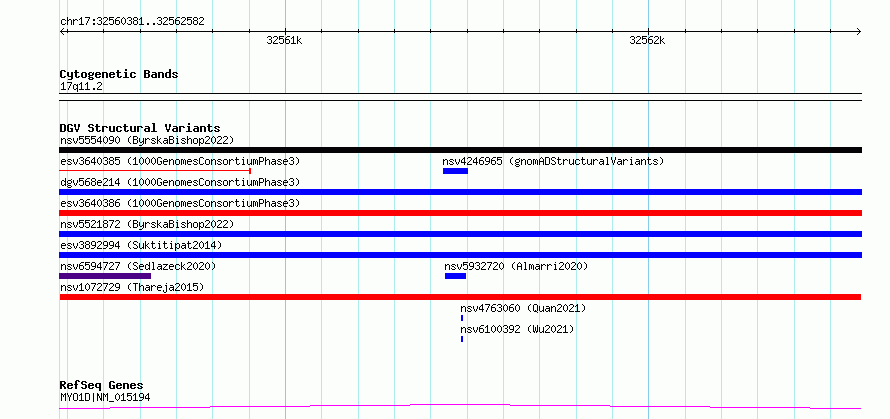The height and width of the screenshot is (419, 890).
Task: Click the magenta MYO1D gene line
Action: 460,407
